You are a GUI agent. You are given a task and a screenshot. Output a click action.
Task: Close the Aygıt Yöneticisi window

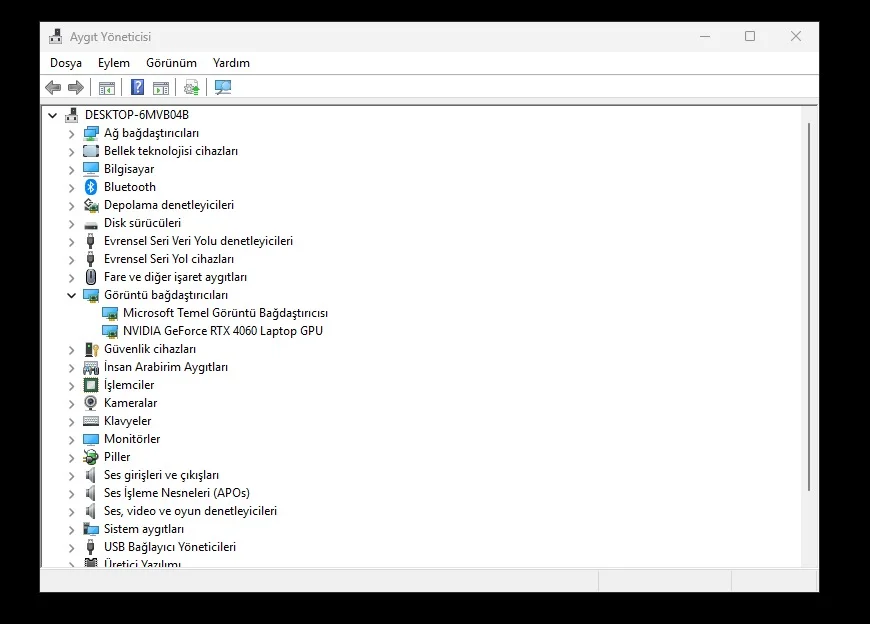pyautogui.click(x=796, y=37)
